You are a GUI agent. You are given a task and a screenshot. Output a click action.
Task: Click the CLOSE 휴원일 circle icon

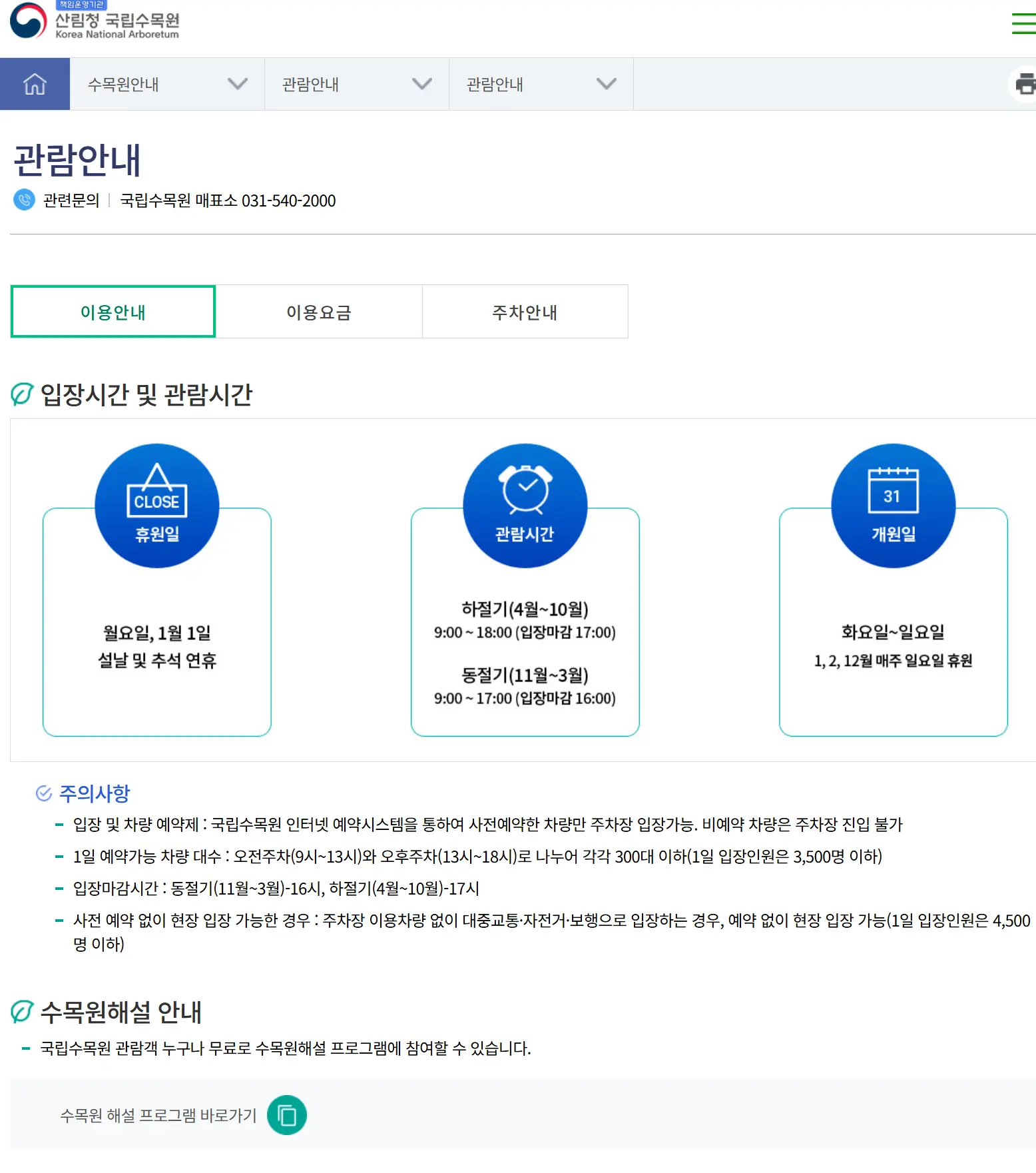tap(157, 506)
